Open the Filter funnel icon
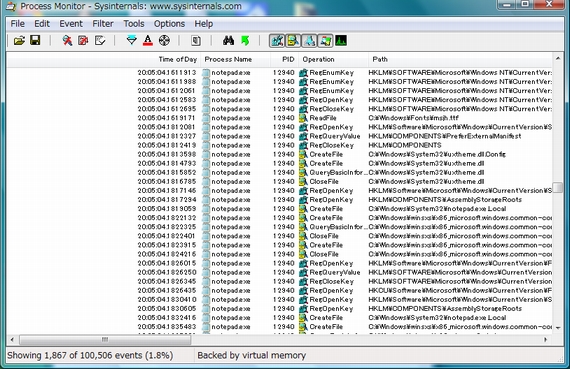Viewport: 570px width, 369px height. coord(131,40)
